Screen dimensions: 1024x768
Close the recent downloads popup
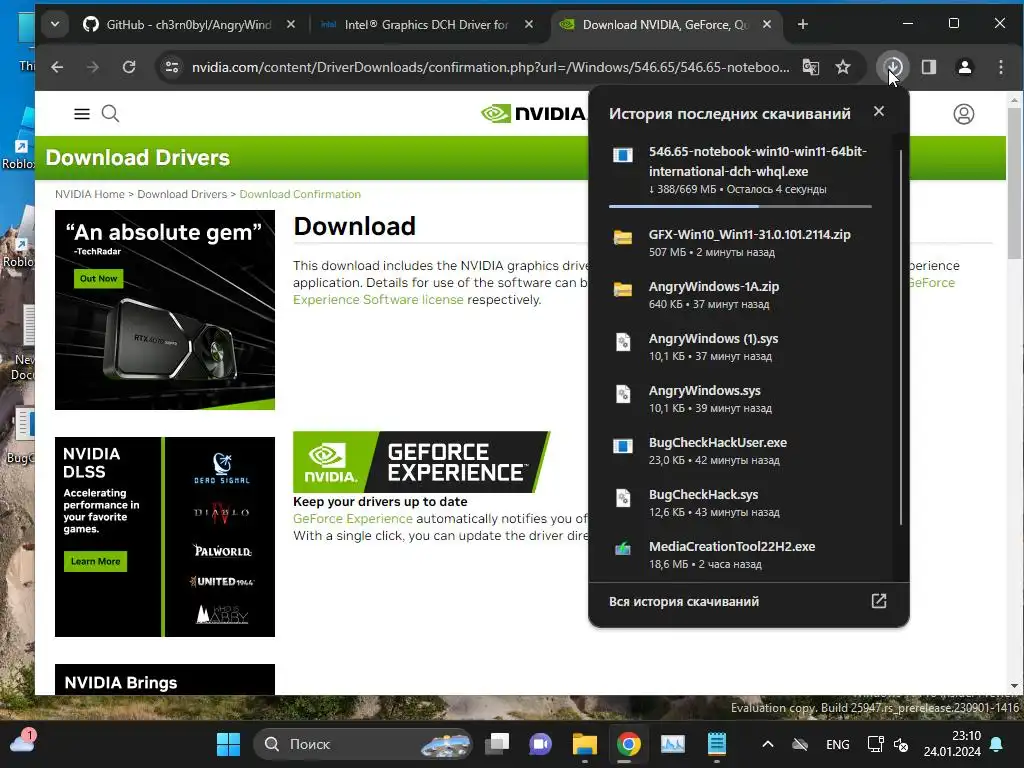tap(879, 111)
